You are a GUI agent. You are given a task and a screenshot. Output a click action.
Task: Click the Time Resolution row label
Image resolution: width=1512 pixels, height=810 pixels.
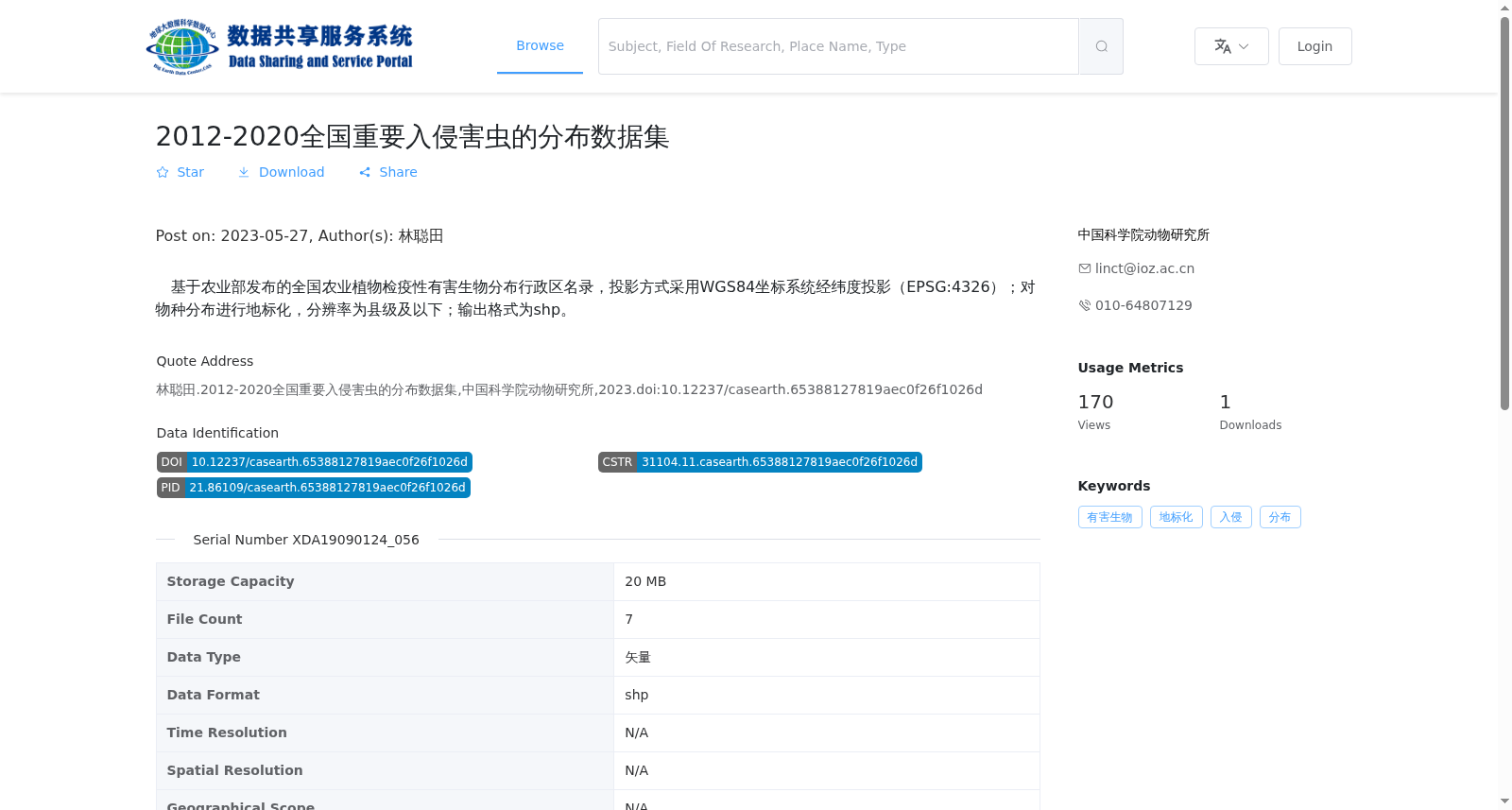point(227,732)
